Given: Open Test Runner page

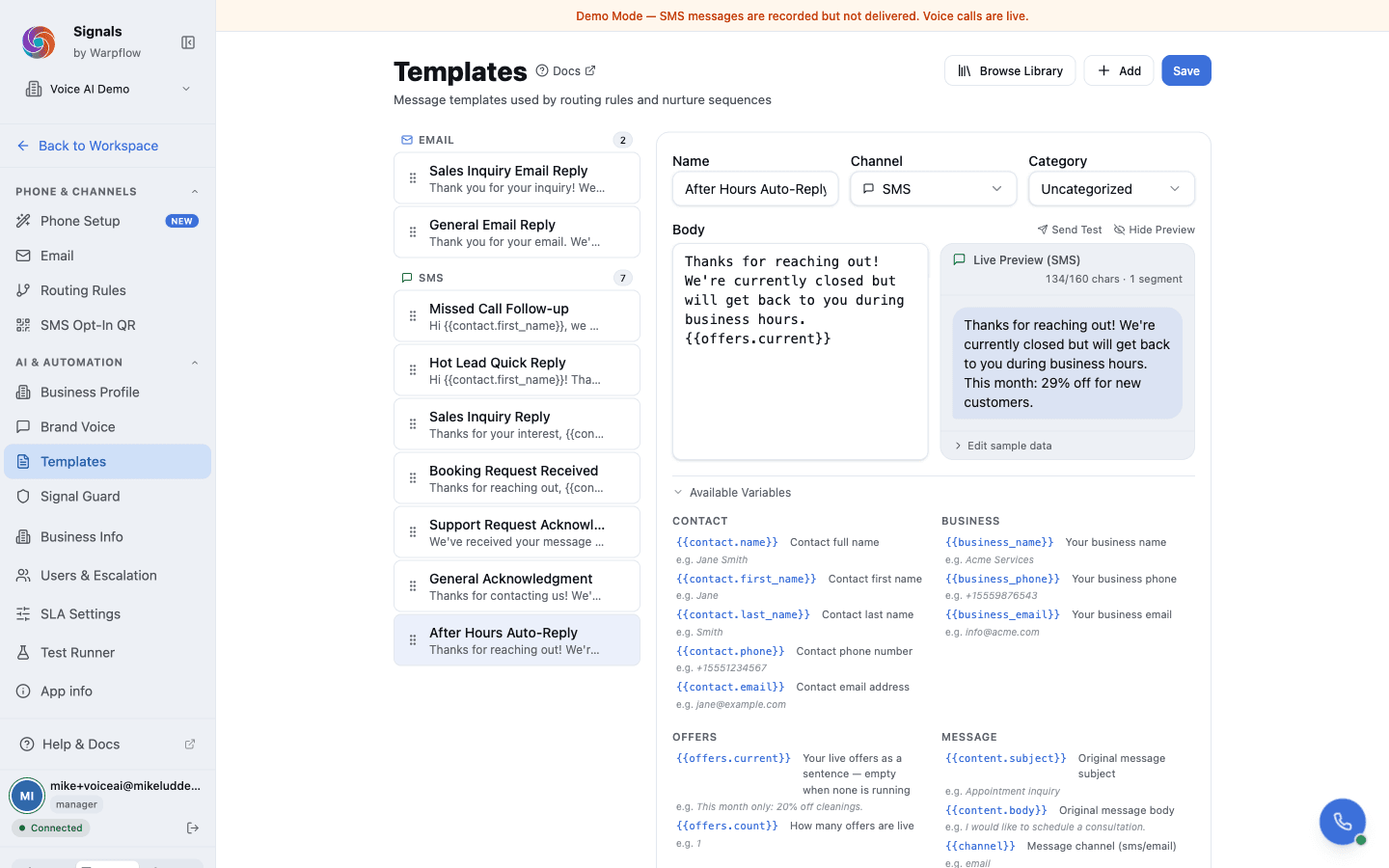Looking at the screenshot, I should 107,652.
